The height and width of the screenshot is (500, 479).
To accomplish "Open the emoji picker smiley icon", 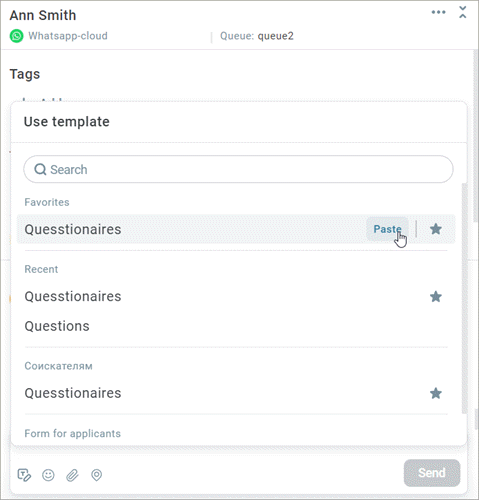I will (x=48, y=475).
